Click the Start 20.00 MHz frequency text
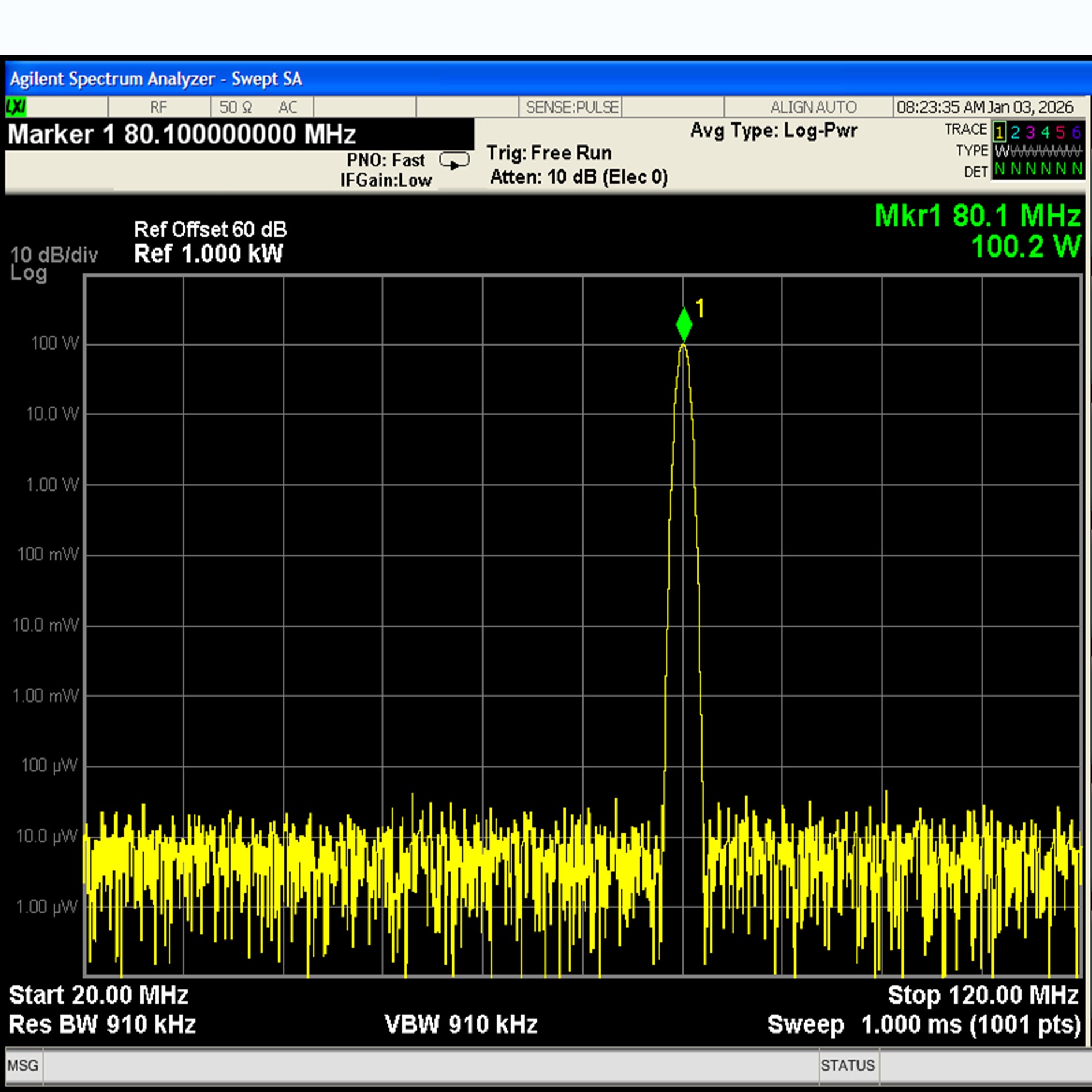This screenshot has width=1092, height=1092. [x=99, y=995]
